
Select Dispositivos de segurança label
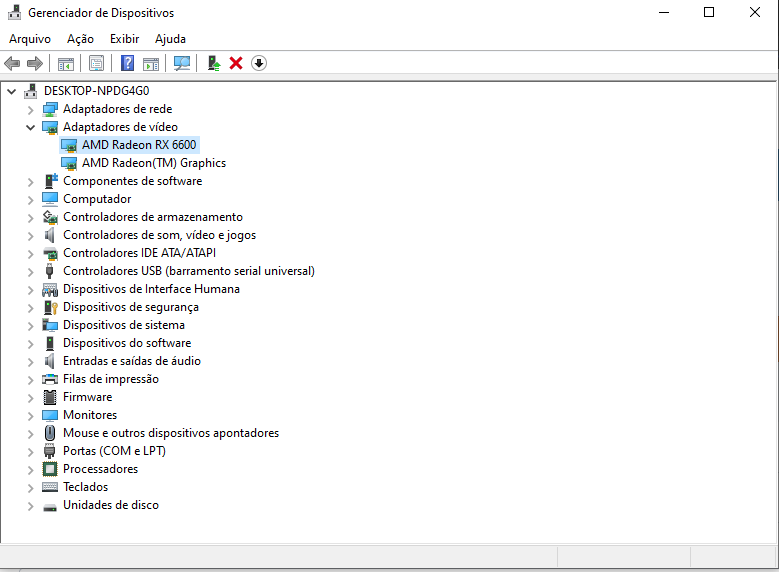(131, 307)
